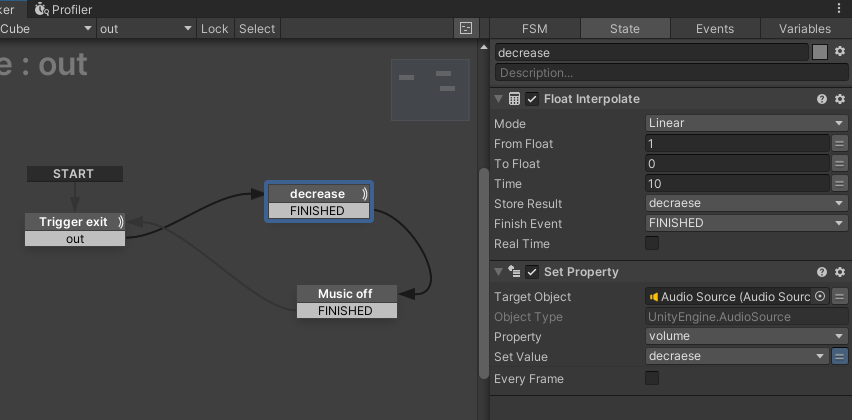This screenshot has width=852, height=420.
Task: Open the Mode dropdown showing Linear
Action: coord(747,123)
